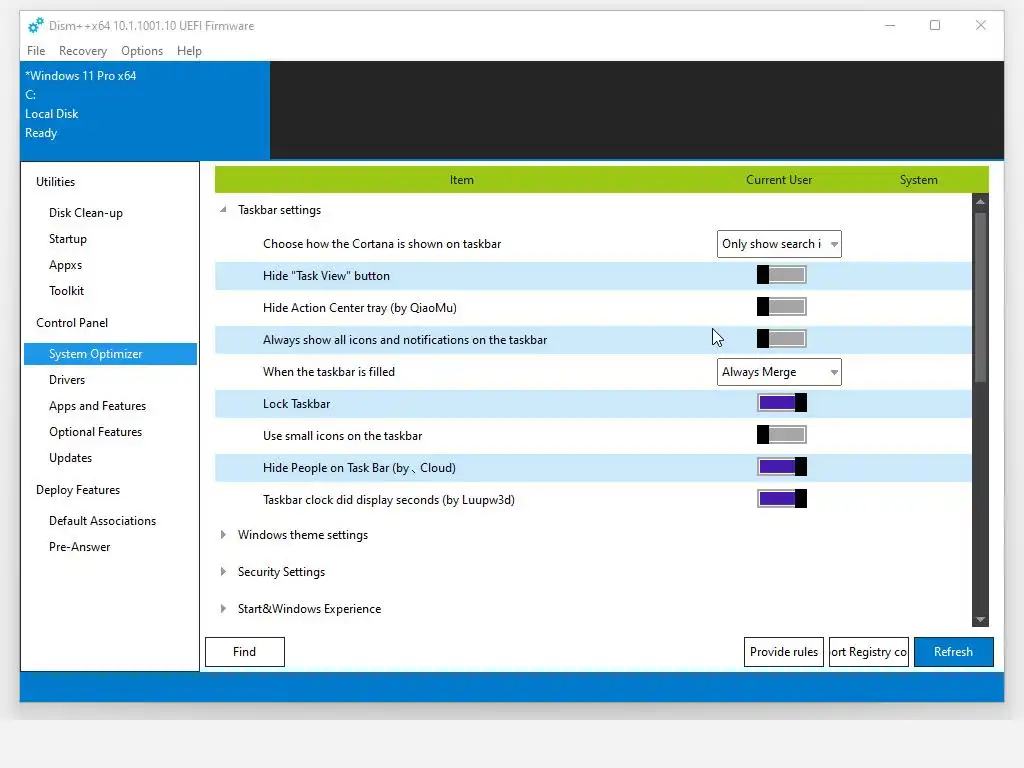Select Pre-Answer in sidebar
Viewport: 1024px width, 768px height.
(x=80, y=547)
